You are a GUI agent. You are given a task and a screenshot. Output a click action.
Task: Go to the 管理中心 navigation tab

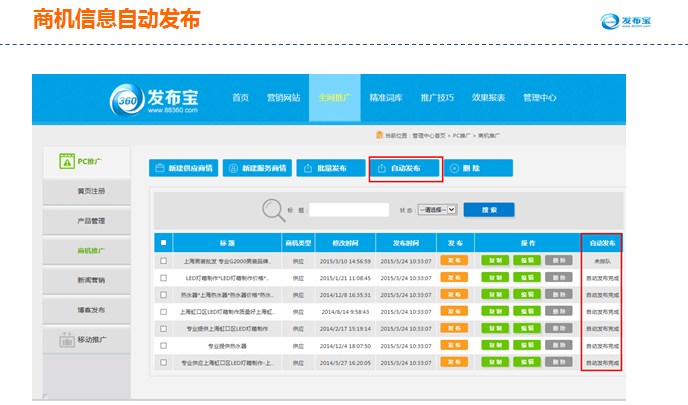[540, 98]
